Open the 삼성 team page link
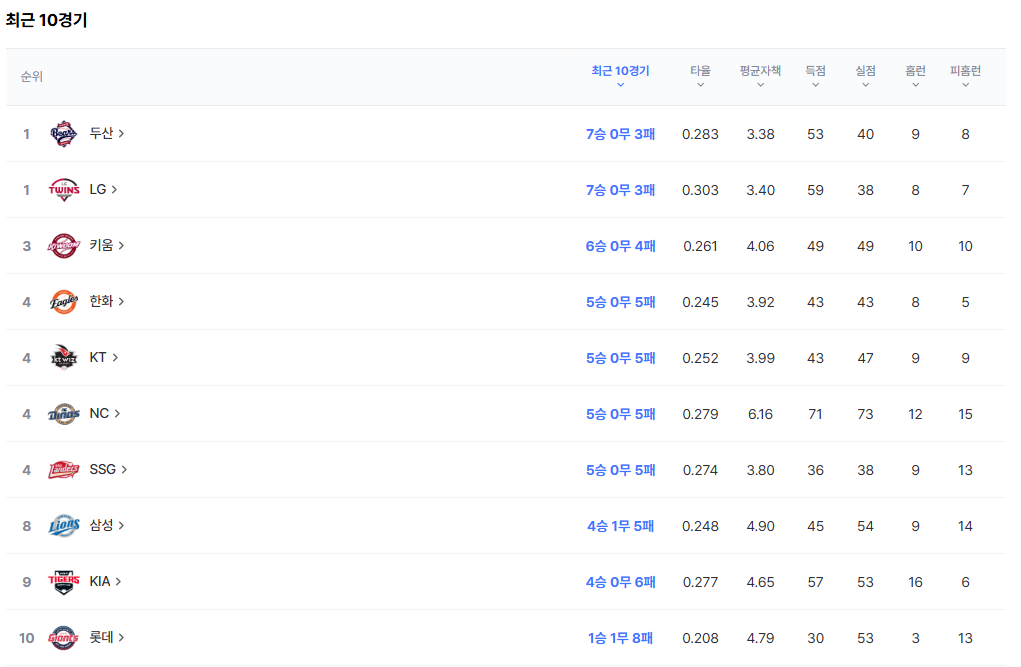 point(107,526)
